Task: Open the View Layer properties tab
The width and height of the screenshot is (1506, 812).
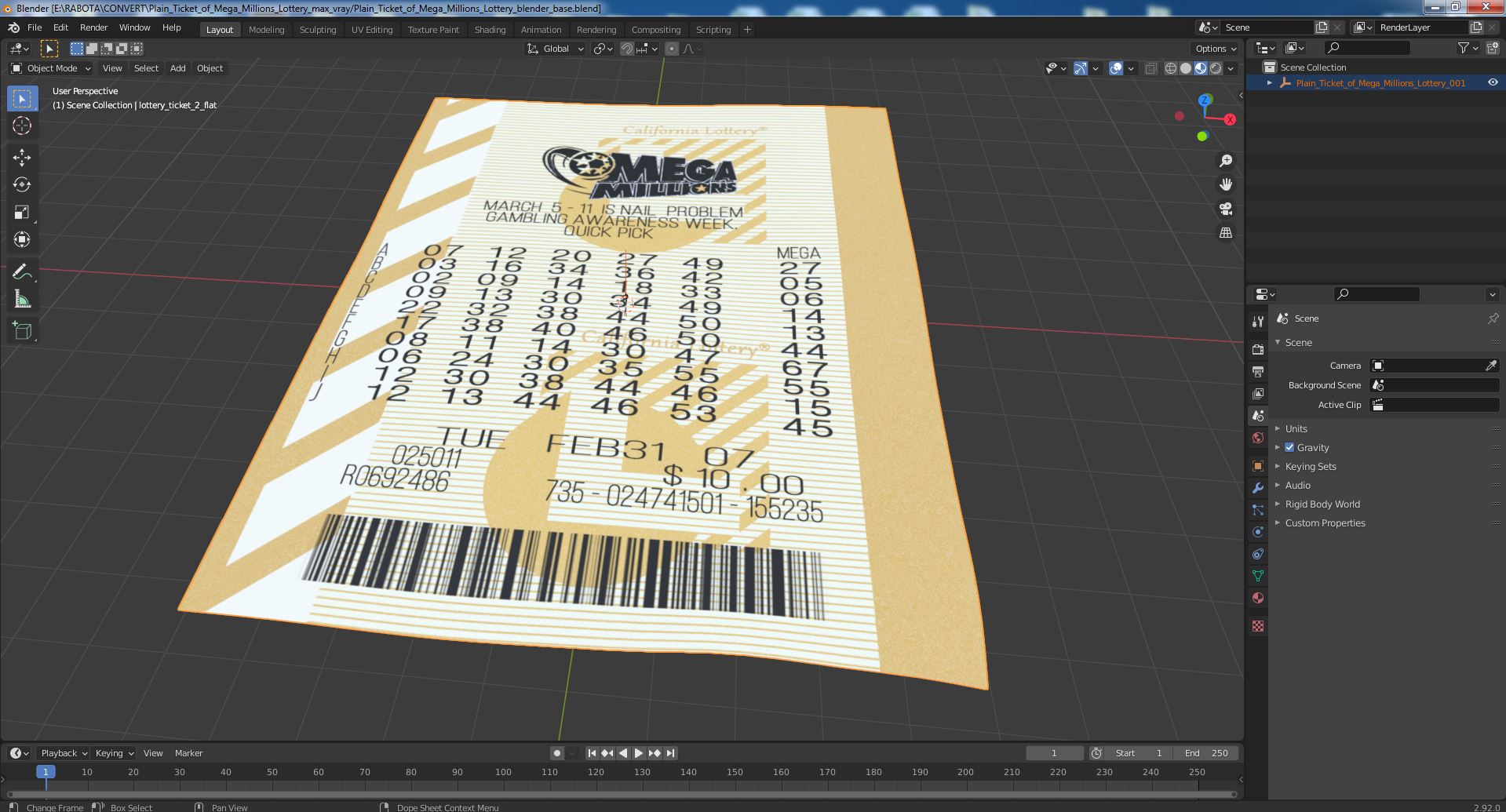Action: tap(1258, 393)
